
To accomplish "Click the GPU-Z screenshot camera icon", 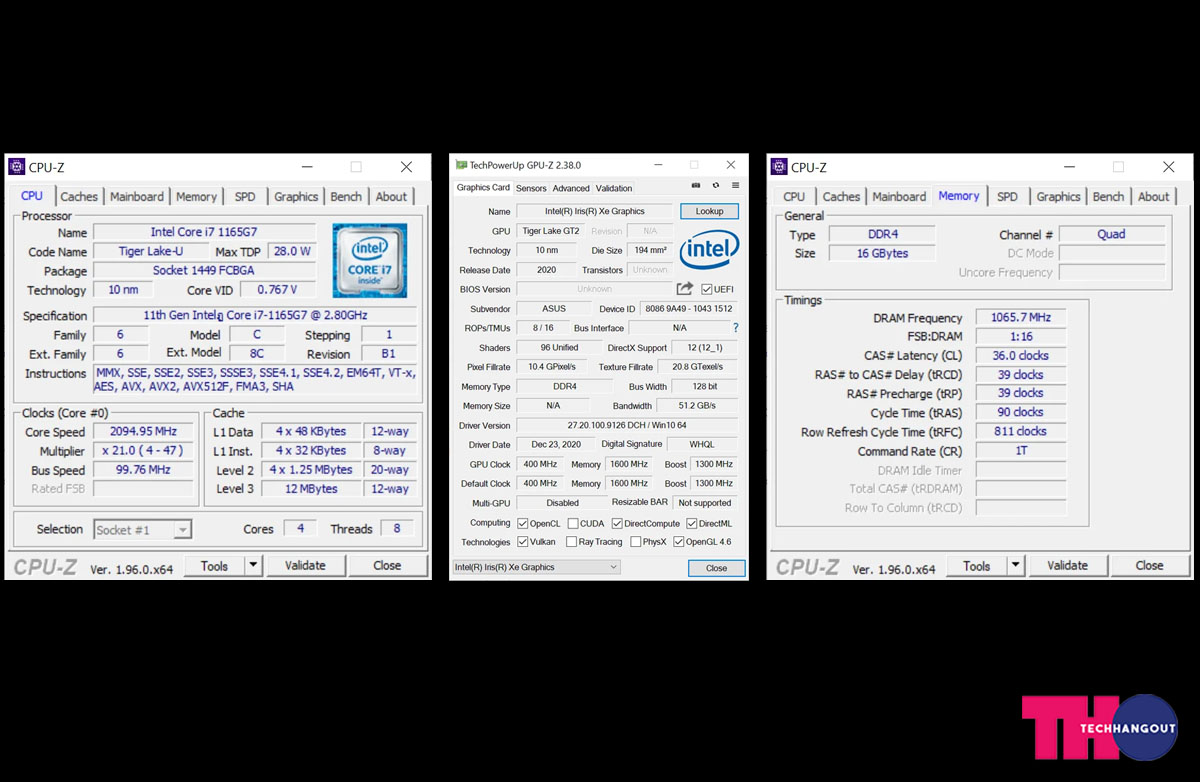I will [x=696, y=186].
